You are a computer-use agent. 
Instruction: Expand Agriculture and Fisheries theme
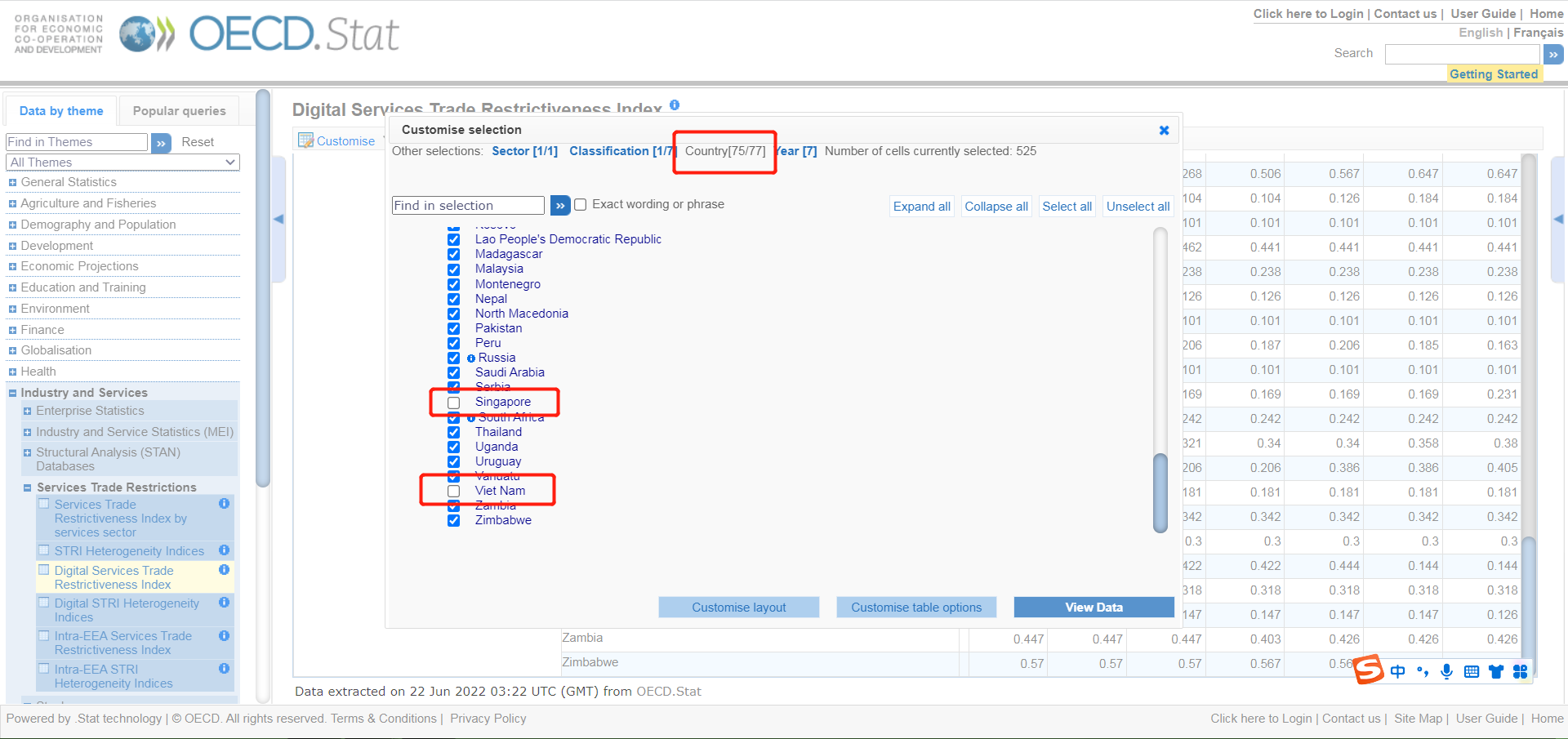pyautogui.click(x=12, y=204)
